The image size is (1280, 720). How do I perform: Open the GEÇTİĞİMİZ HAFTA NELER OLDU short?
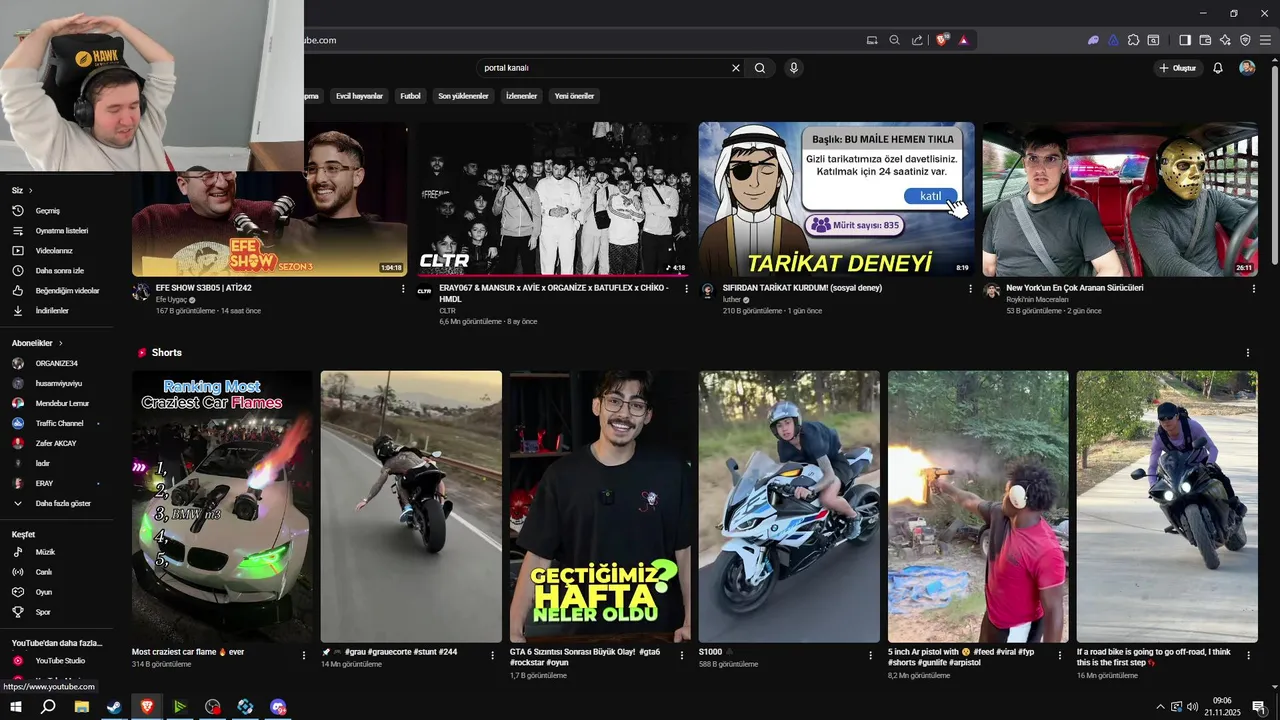pos(600,506)
